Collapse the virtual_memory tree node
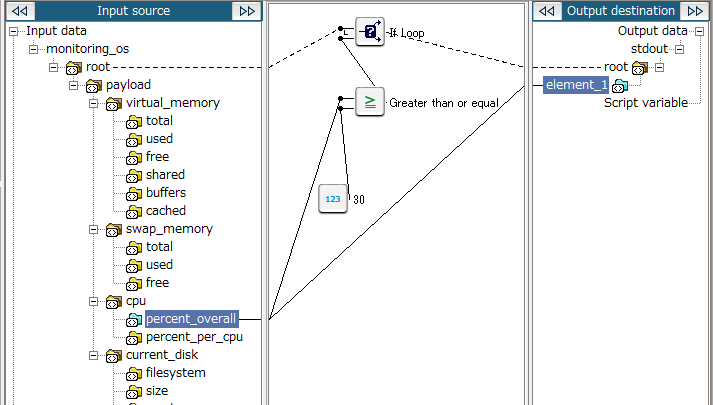The width and height of the screenshot is (713, 405). click(x=94, y=103)
